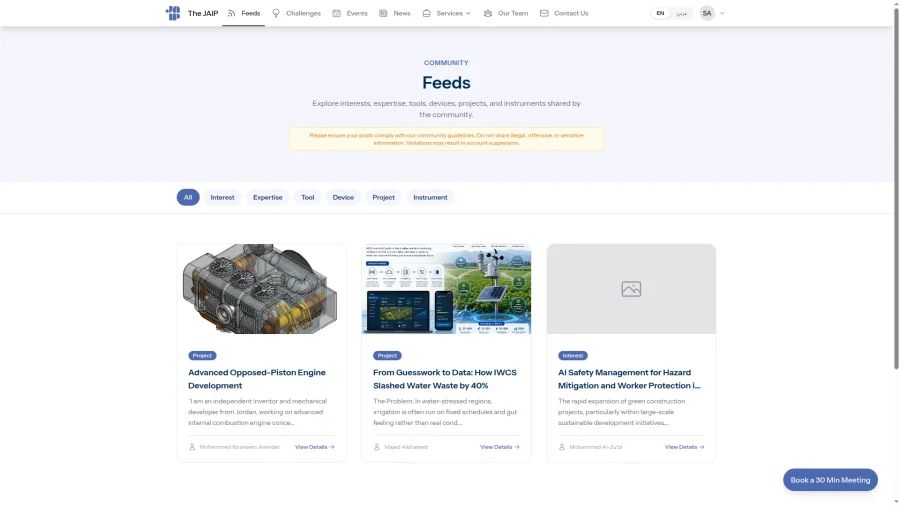Filter feeds by Tool

pos(308,197)
